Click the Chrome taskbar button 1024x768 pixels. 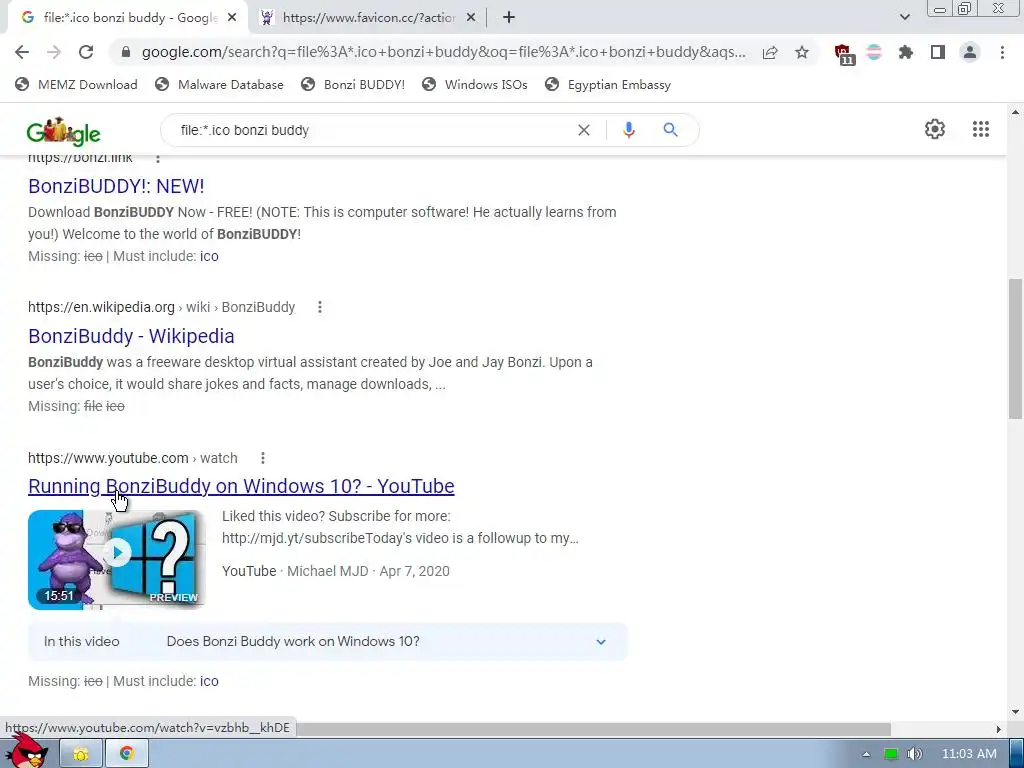(x=127, y=754)
